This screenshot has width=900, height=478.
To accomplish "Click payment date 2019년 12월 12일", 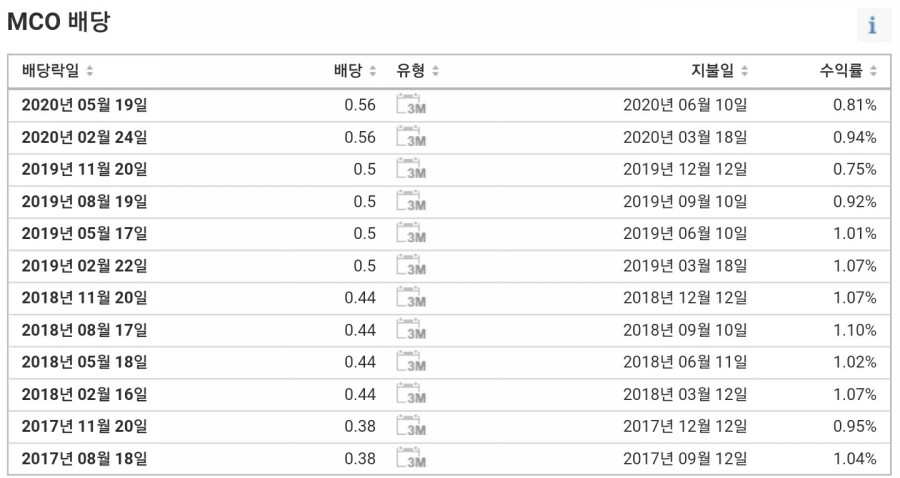I will click(685, 169).
